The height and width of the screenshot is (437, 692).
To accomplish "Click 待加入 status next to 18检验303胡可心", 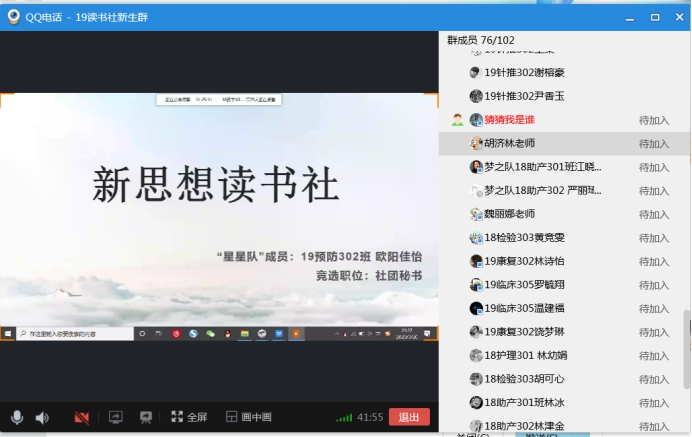I will pyautogui.click(x=653, y=379).
